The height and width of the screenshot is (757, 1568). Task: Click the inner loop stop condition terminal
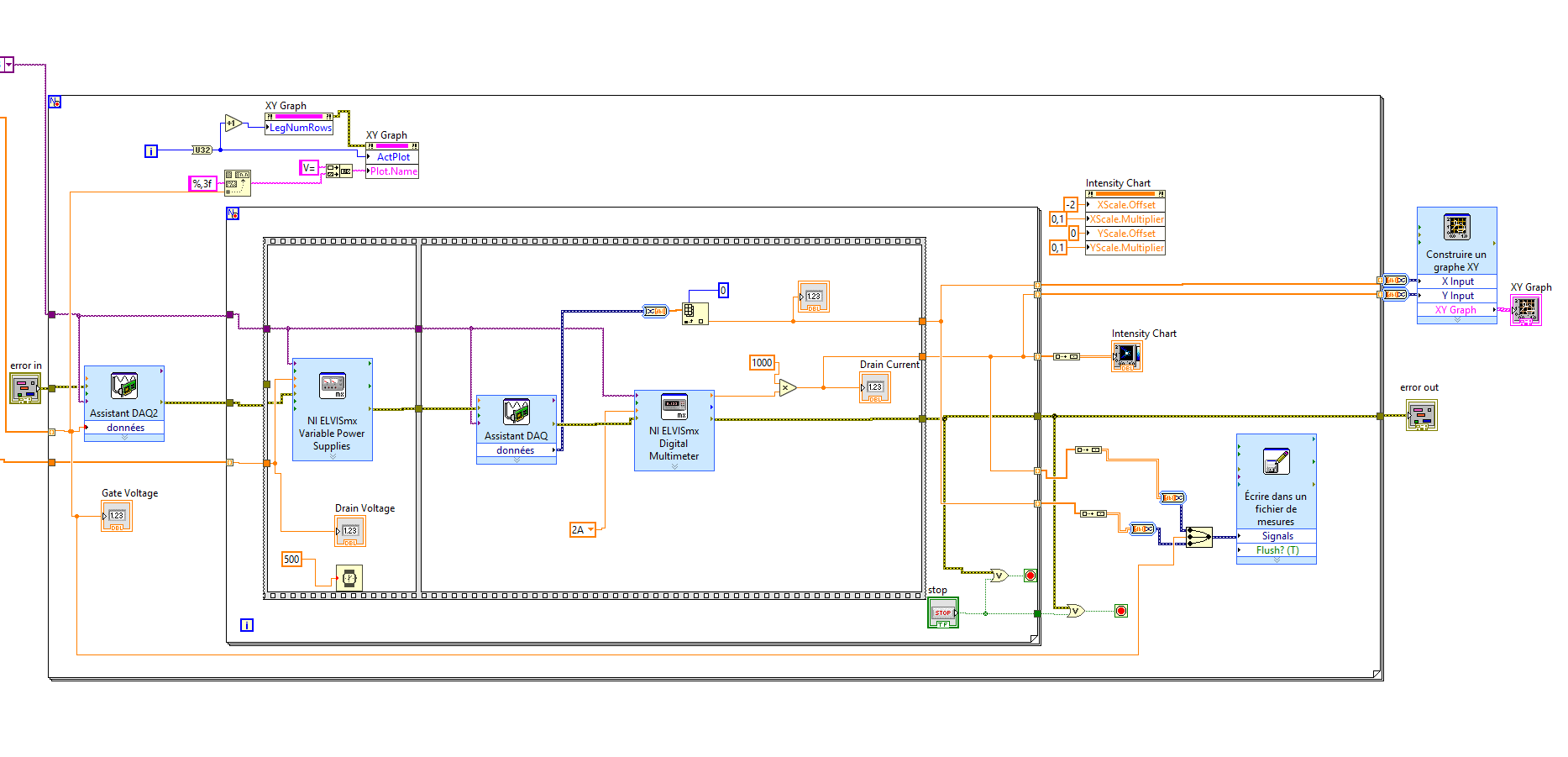pos(1030,576)
